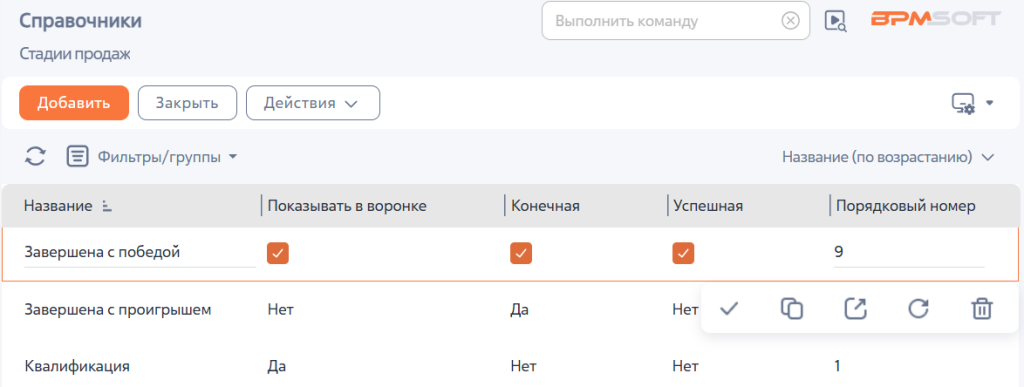Open the Действия dropdown
1024x387 pixels.
point(313,103)
